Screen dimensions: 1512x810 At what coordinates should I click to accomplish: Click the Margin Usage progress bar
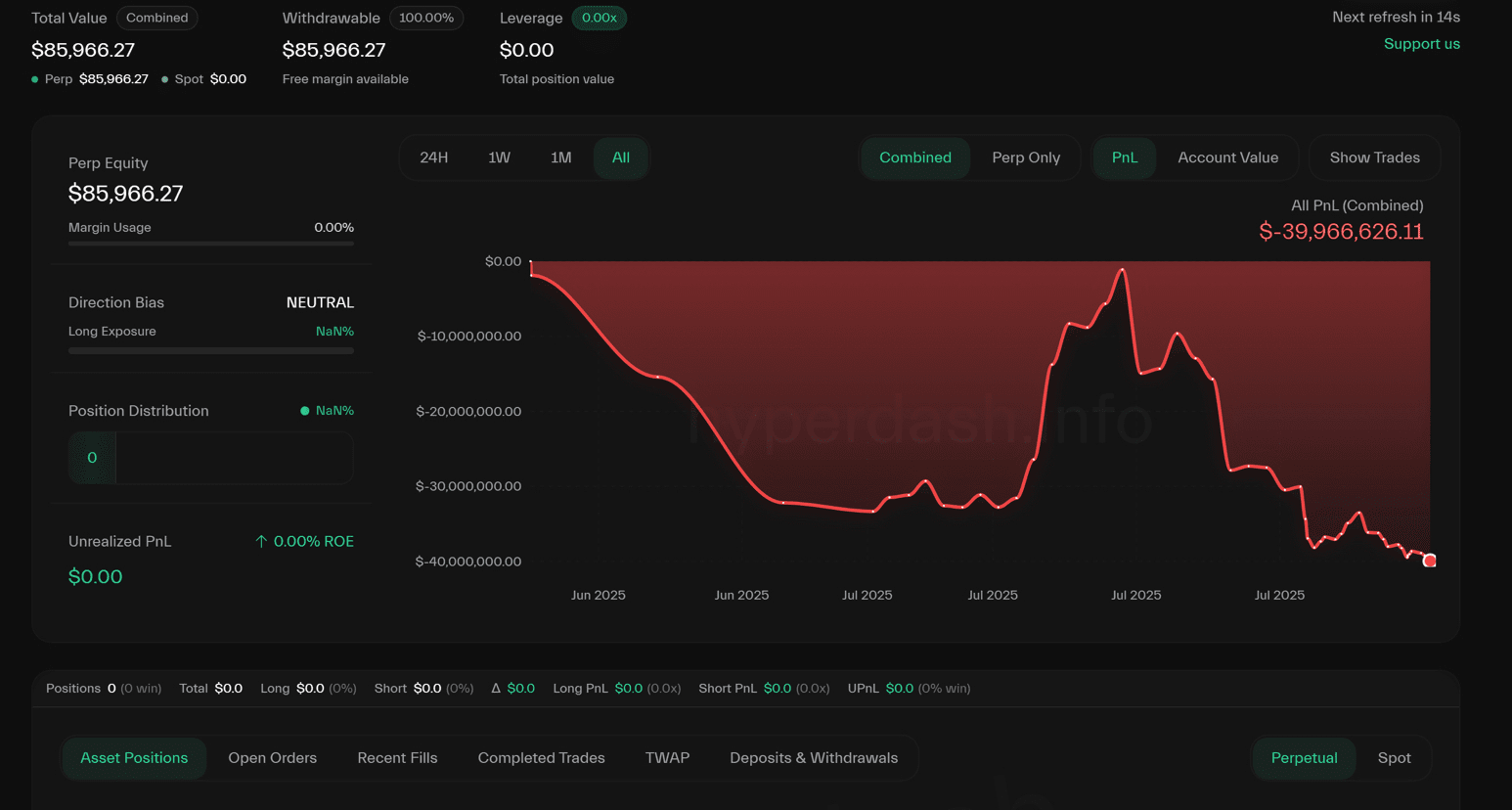pos(211,244)
